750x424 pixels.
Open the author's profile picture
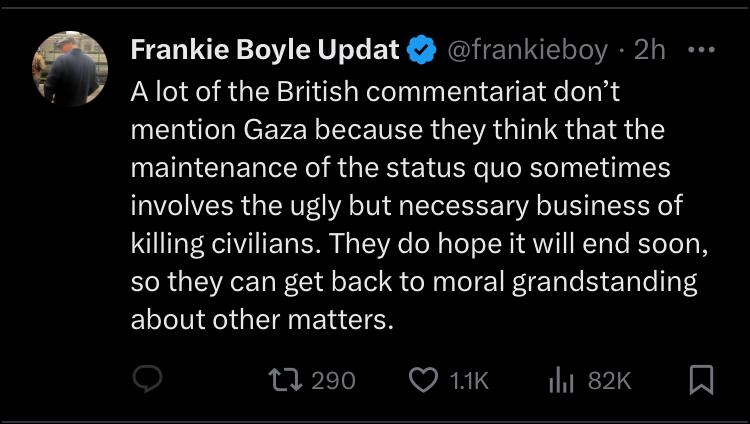[x=70, y=68]
